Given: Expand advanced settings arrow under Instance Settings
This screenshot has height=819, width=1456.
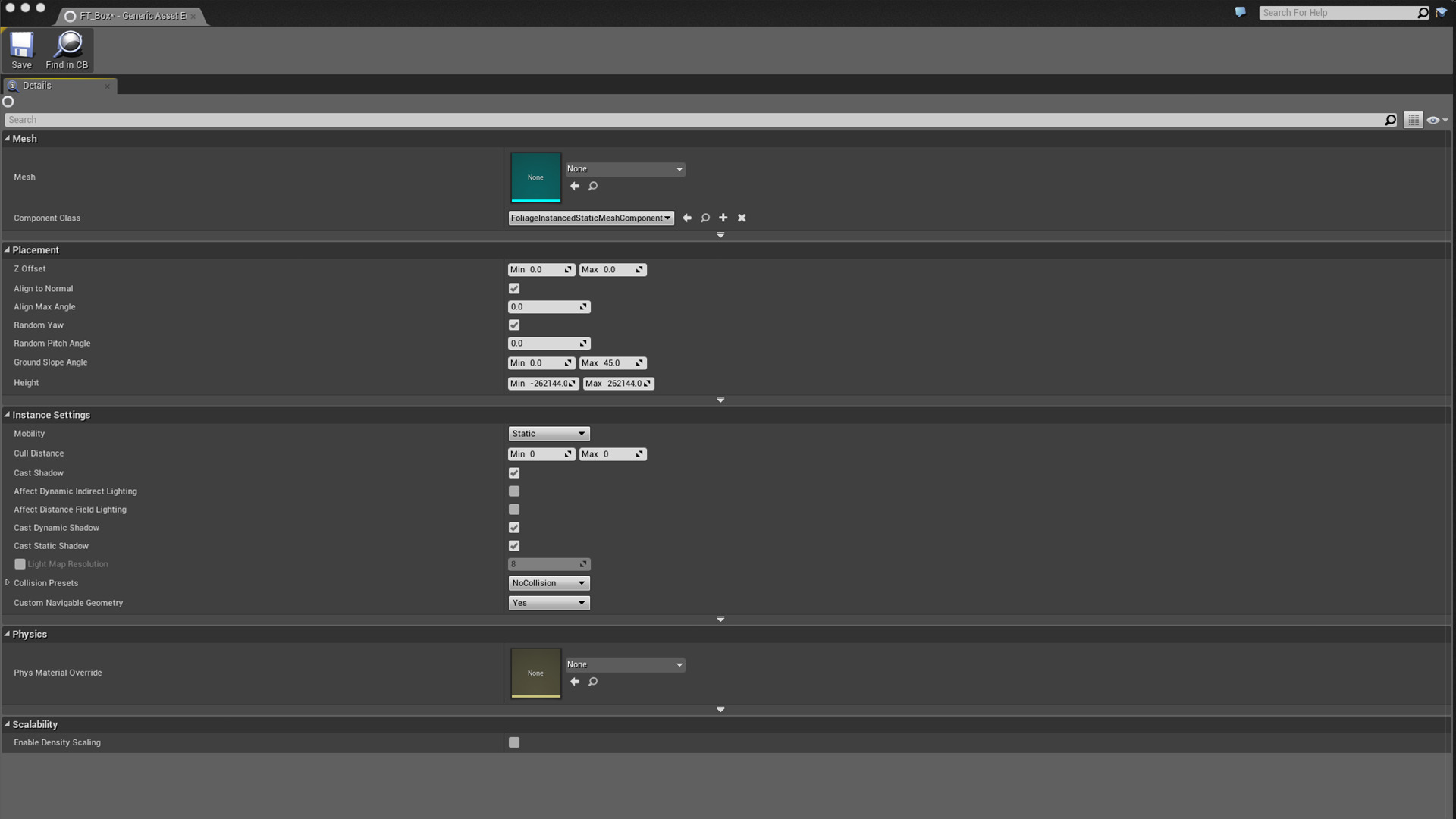Looking at the screenshot, I should click(x=720, y=619).
